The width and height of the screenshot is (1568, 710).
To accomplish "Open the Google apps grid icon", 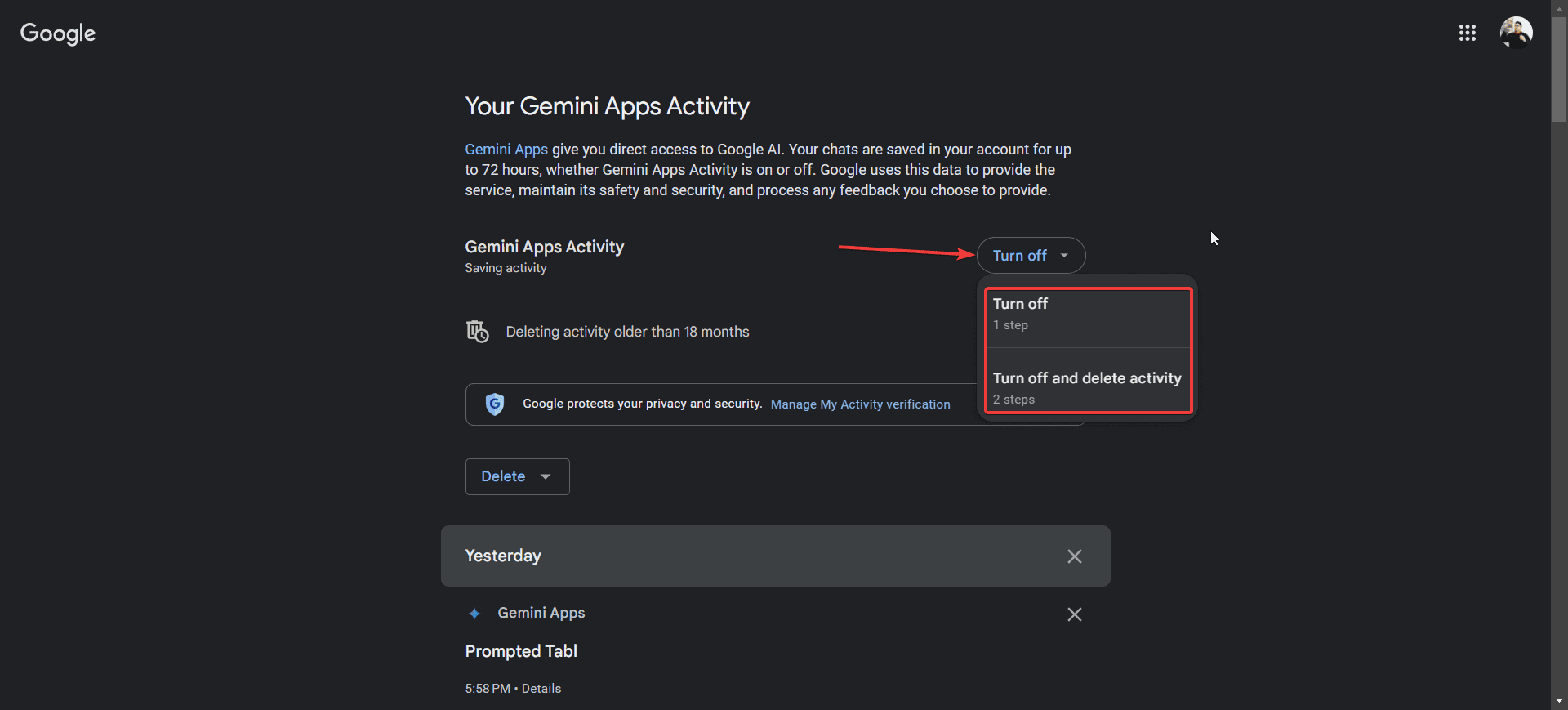I will point(1467,33).
